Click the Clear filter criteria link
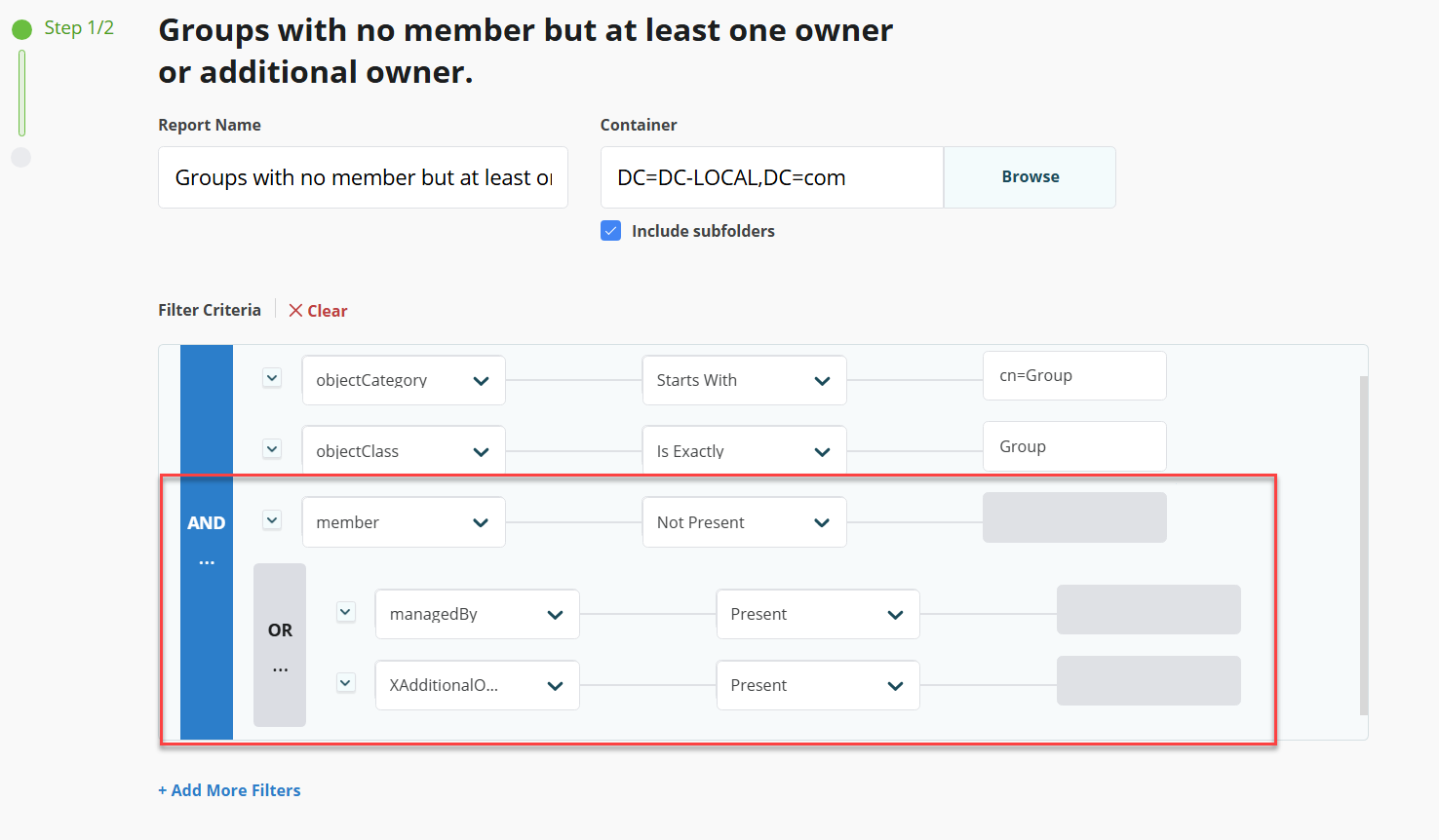Image resolution: width=1439 pixels, height=840 pixels. coord(318,311)
